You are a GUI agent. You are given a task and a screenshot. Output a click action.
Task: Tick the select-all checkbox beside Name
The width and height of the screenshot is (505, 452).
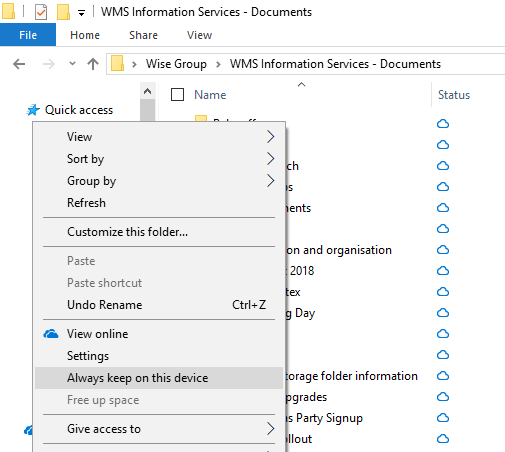pos(177,95)
